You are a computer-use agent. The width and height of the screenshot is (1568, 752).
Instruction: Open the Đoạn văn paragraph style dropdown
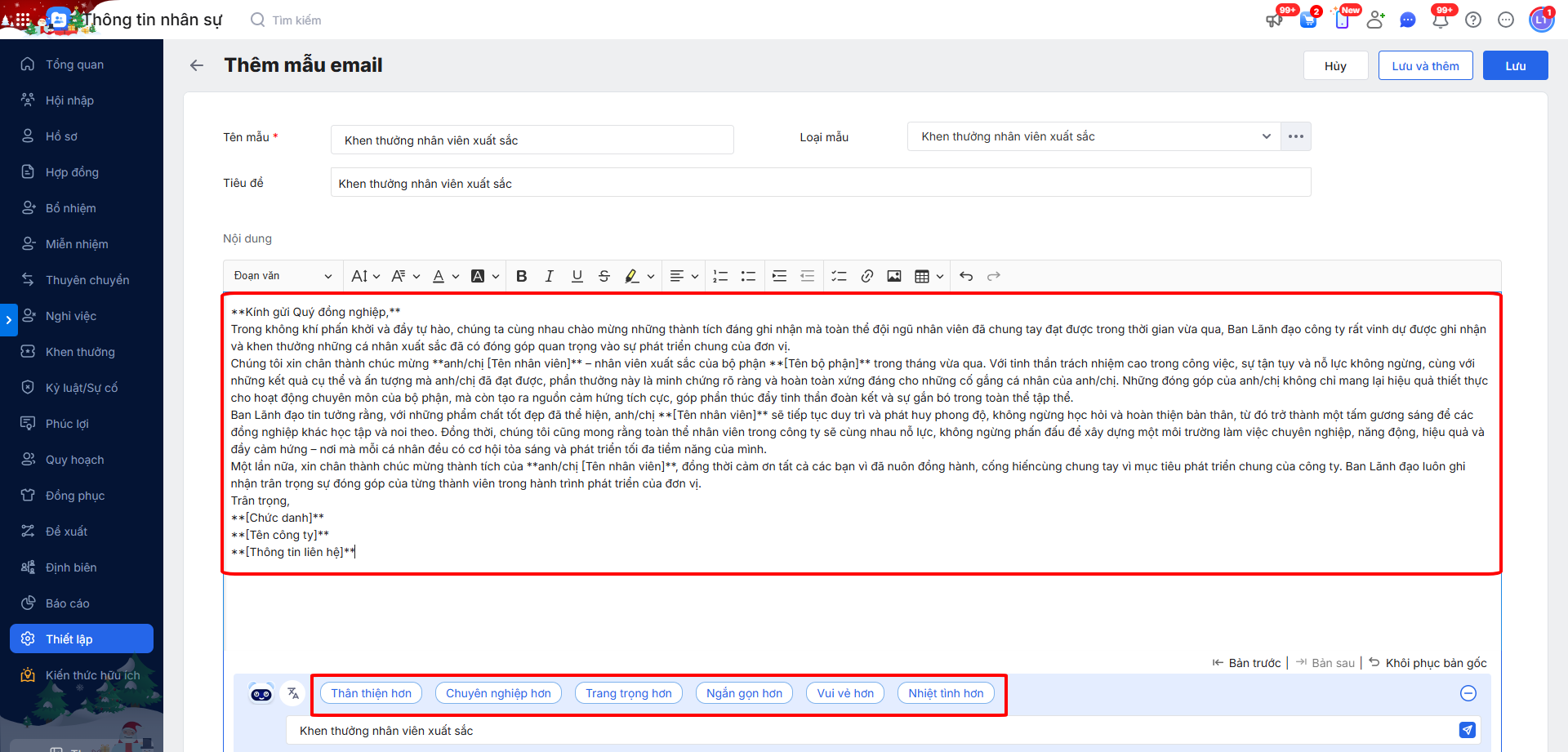[x=283, y=276]
